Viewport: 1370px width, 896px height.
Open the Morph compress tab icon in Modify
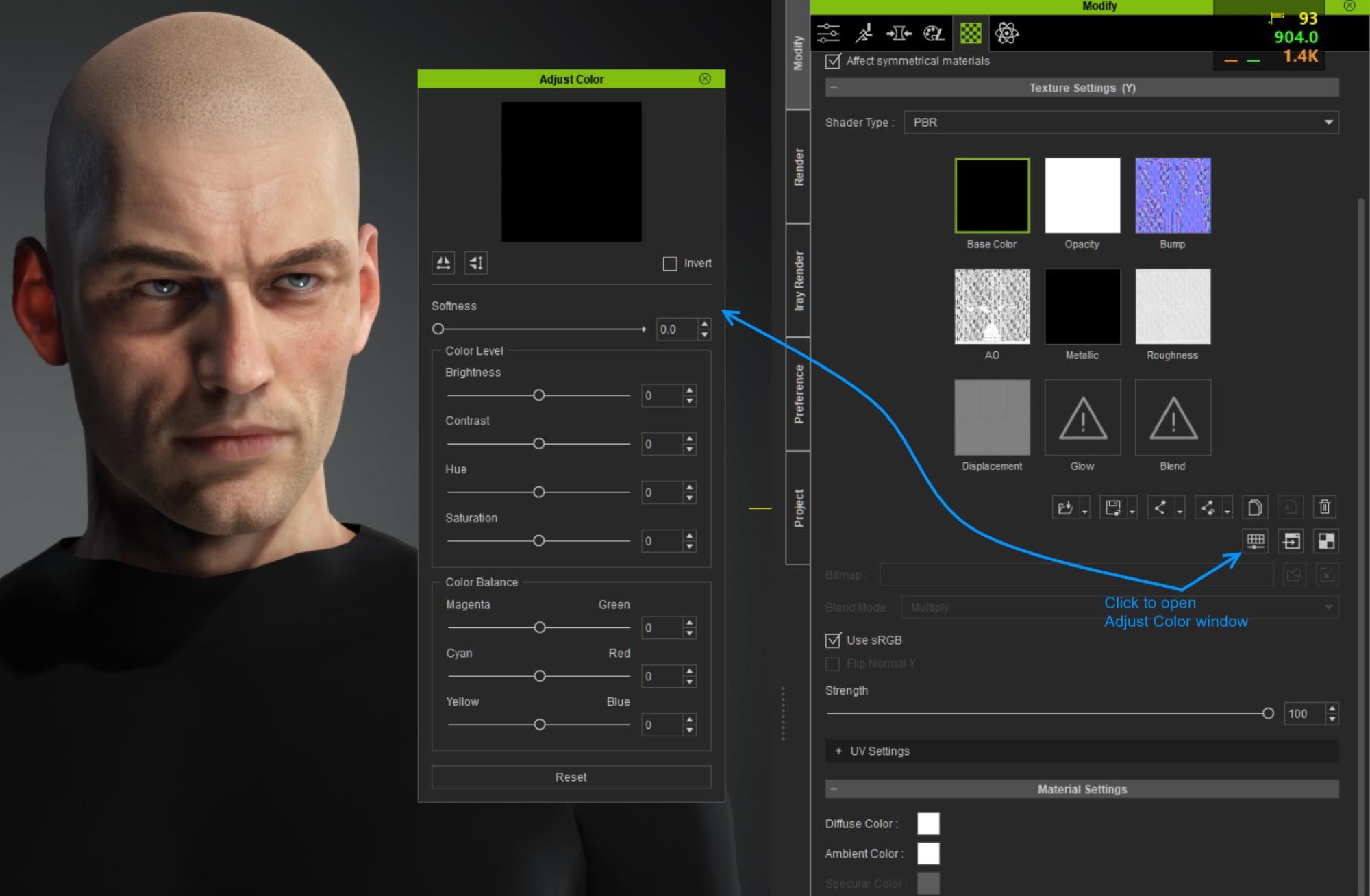tap(899, 33)
